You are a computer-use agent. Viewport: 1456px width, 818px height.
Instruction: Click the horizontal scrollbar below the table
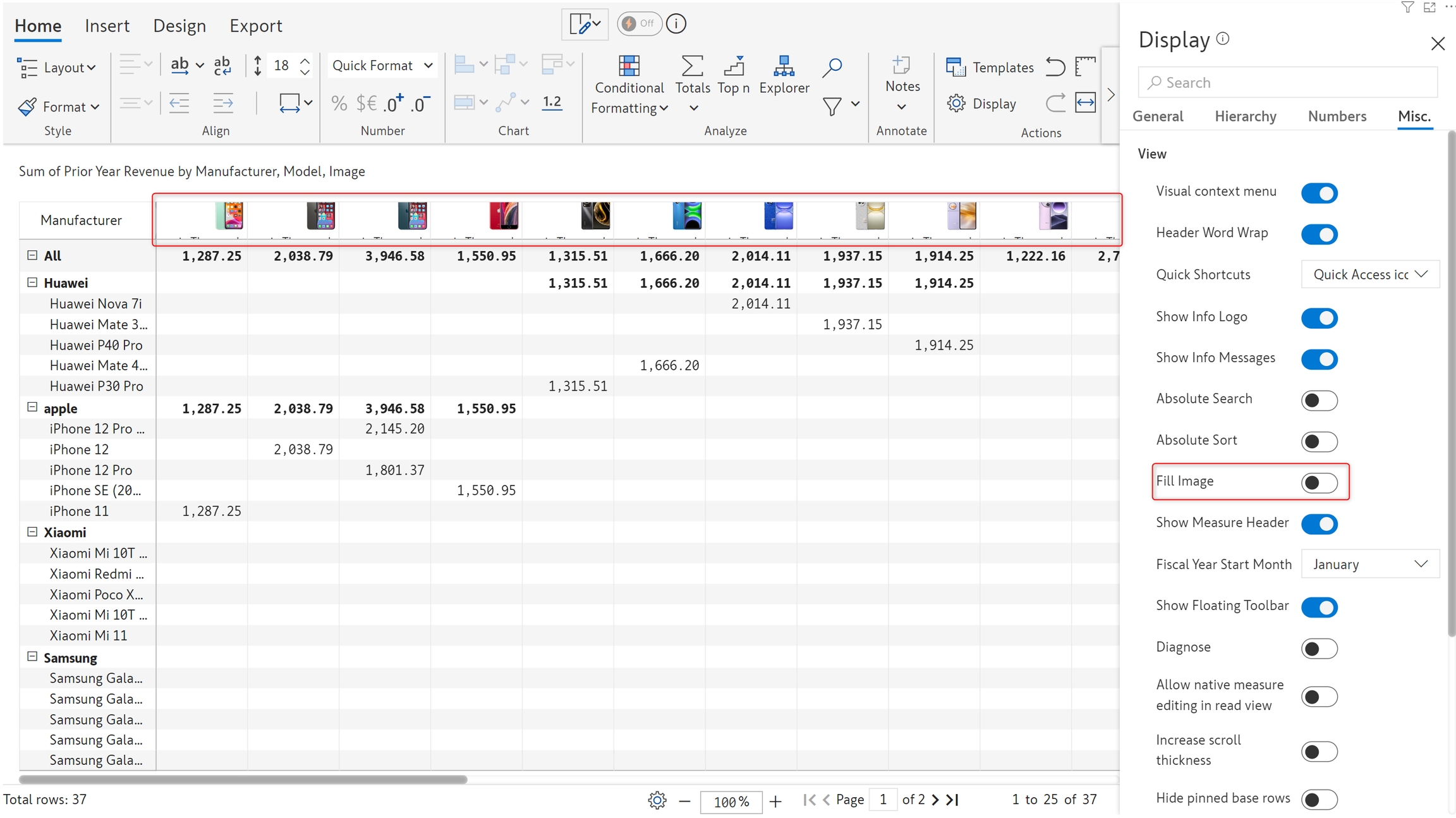[243, 779]
